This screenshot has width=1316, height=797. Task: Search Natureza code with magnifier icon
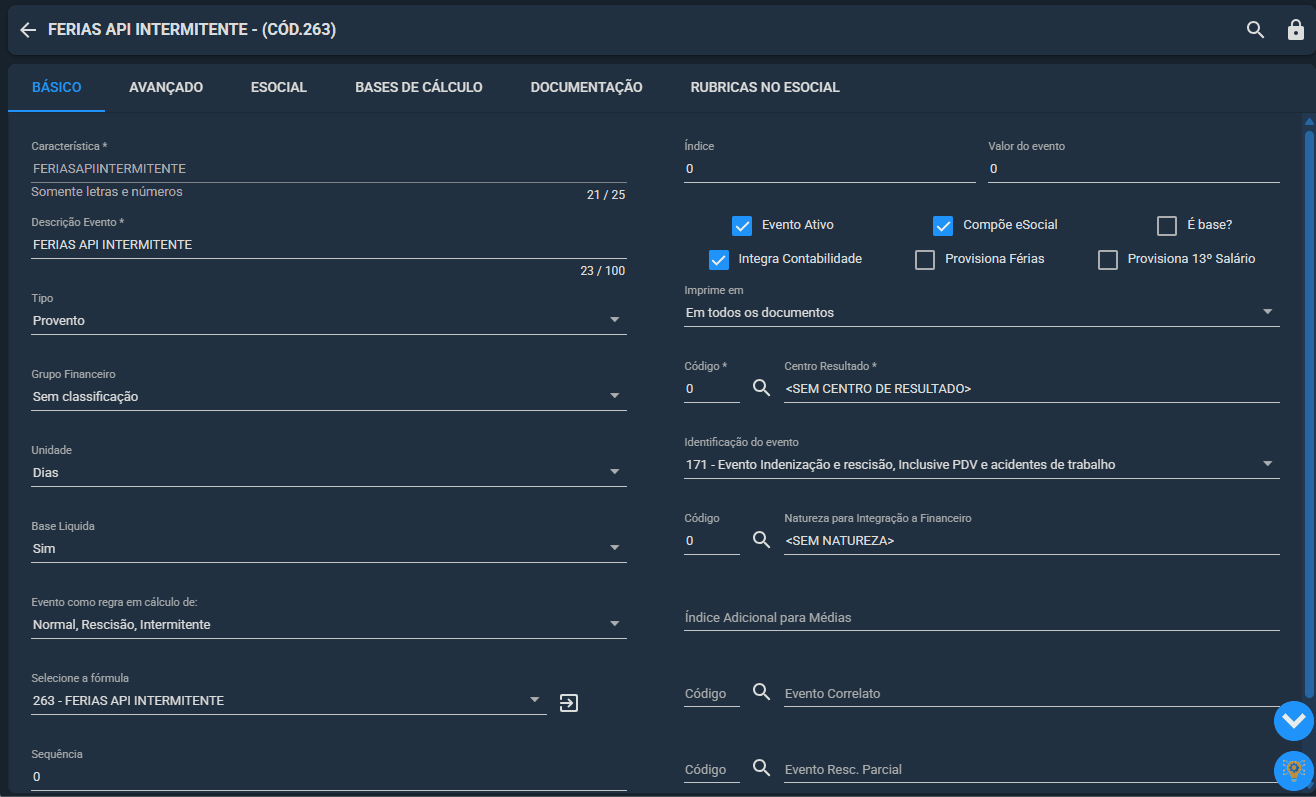click(762, 540)
